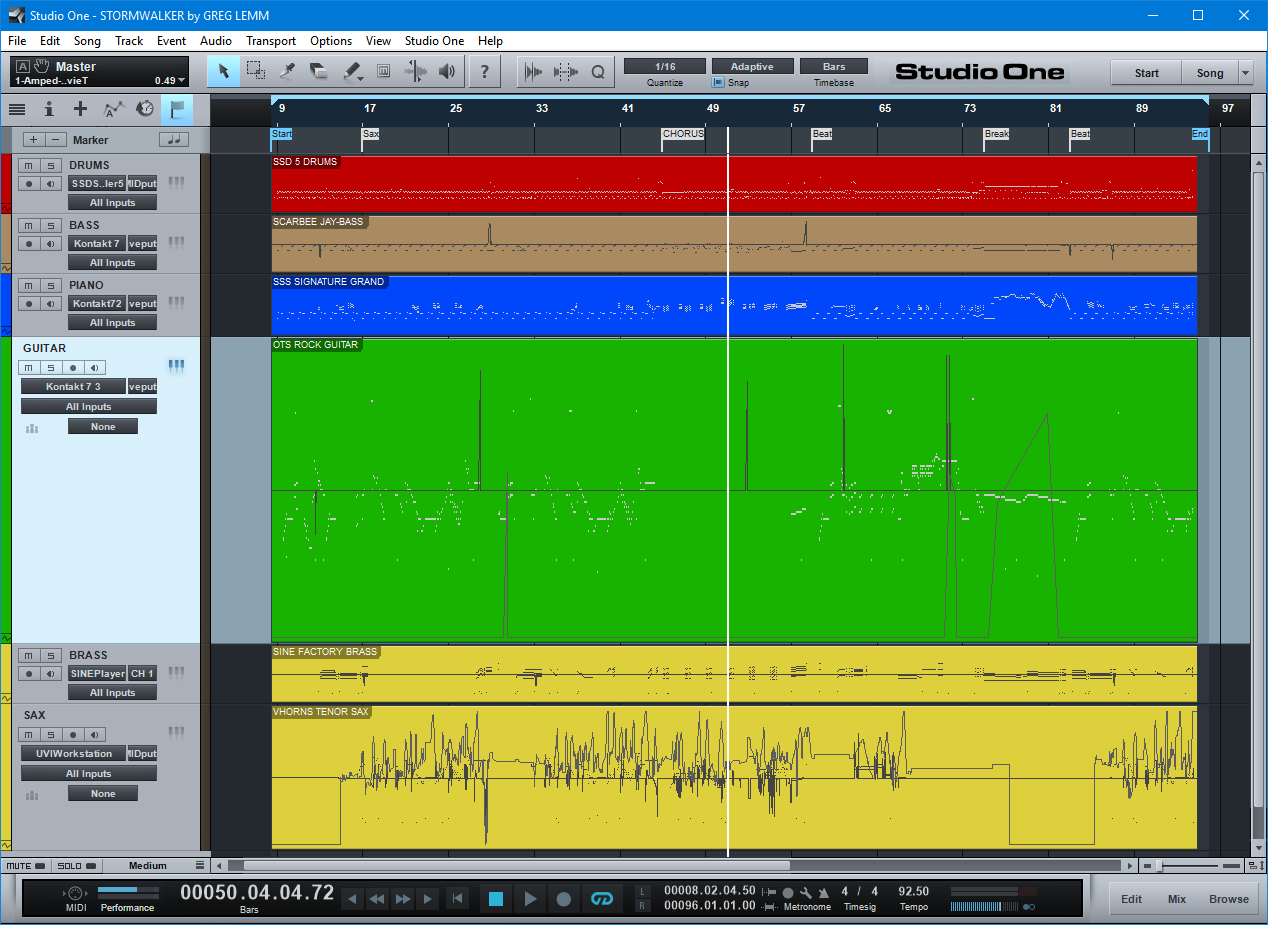Click the horizontal timeline scrollbar

coord(516,865)
